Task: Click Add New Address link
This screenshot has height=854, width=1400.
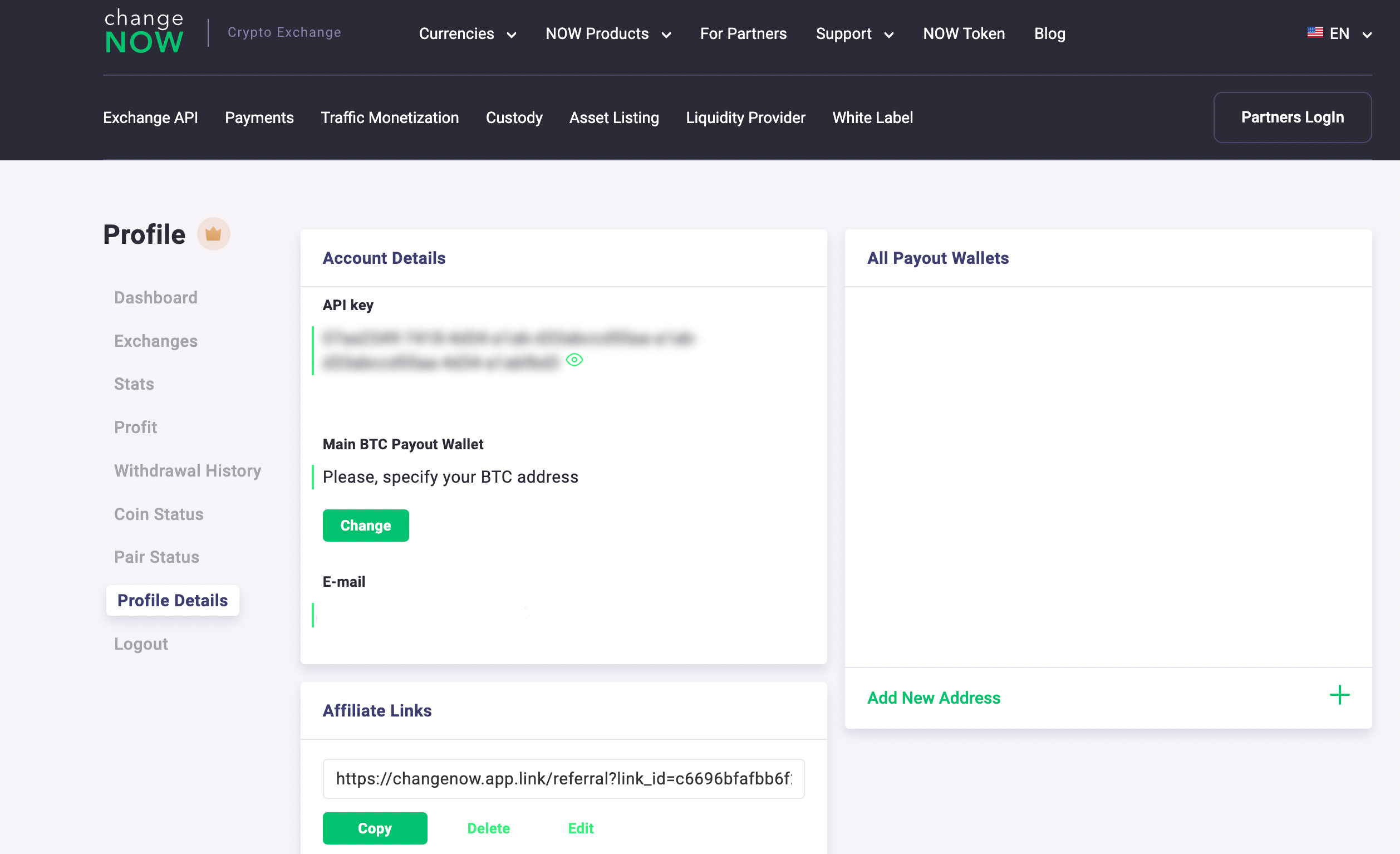Action: tap(934, 698)
